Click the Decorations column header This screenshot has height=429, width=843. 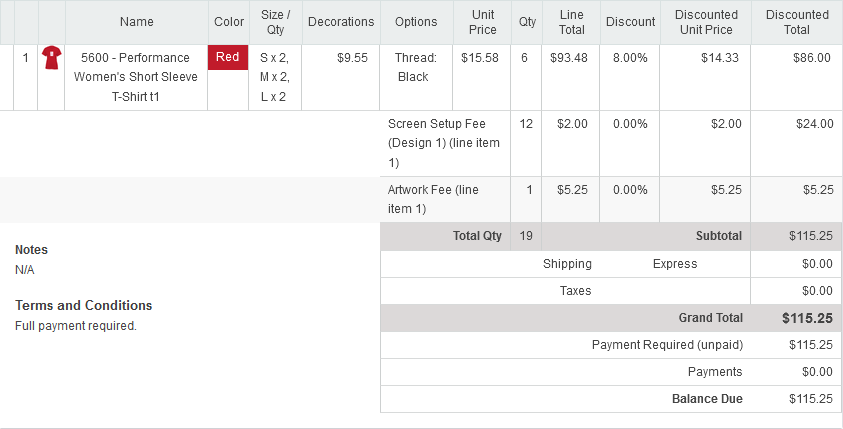[x=341, y=22]
